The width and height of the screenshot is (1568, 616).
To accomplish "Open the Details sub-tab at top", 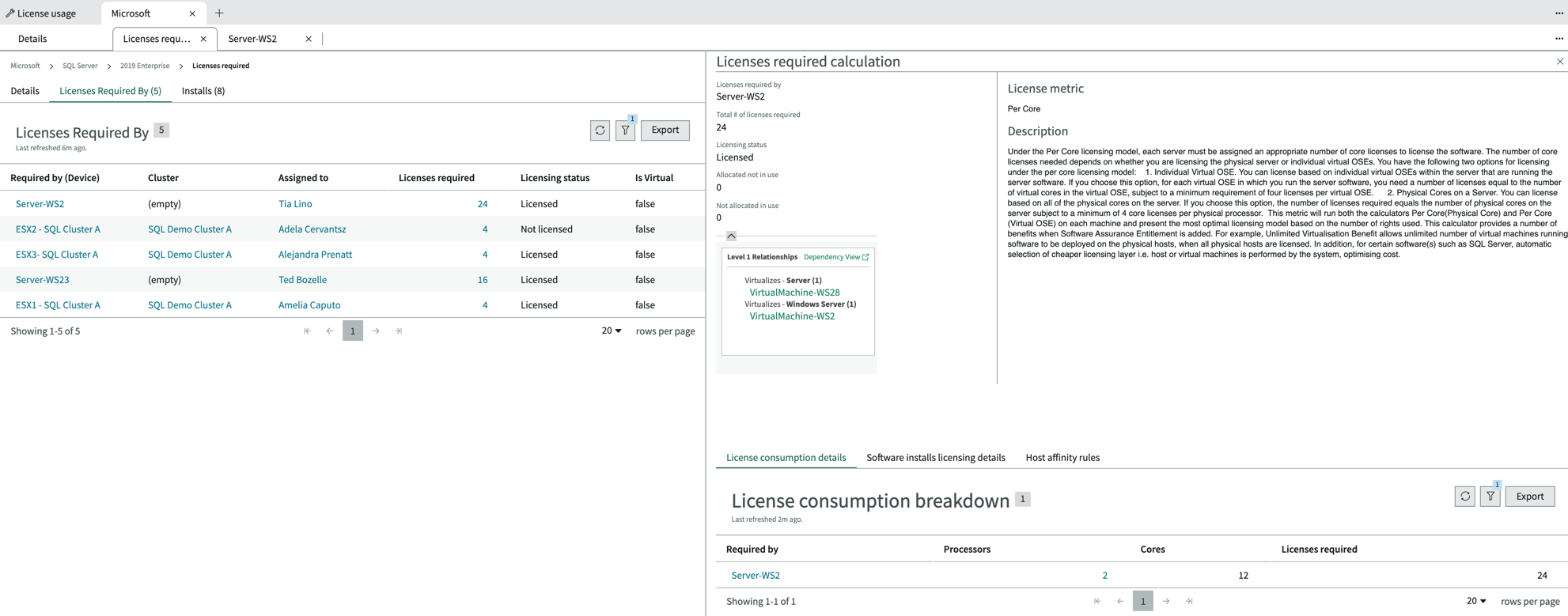I will [x=32, y=39].
